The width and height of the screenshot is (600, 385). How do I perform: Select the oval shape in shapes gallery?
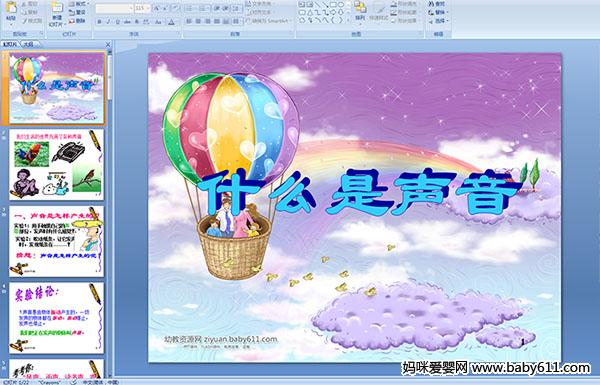[340, 5]
